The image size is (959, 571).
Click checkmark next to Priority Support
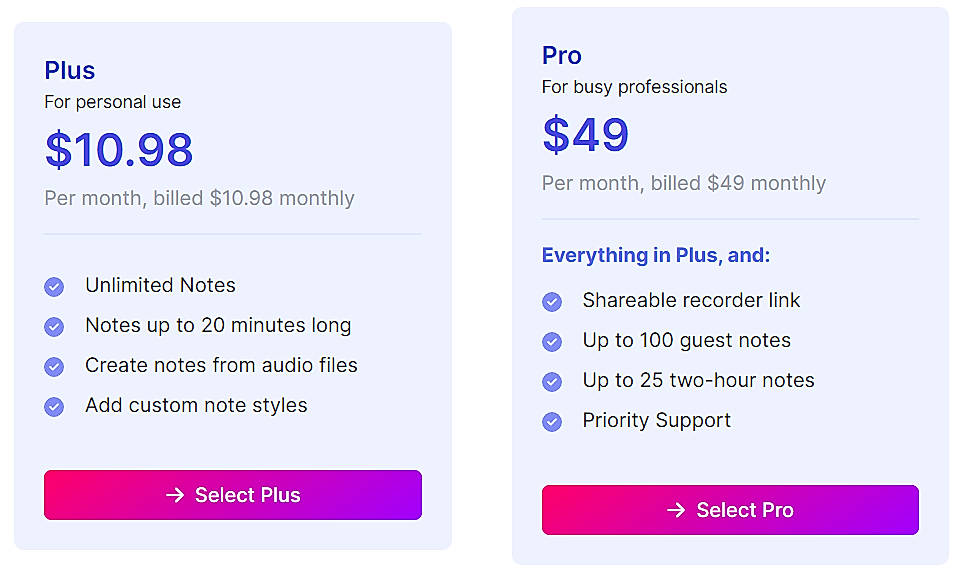click(552, 422)
